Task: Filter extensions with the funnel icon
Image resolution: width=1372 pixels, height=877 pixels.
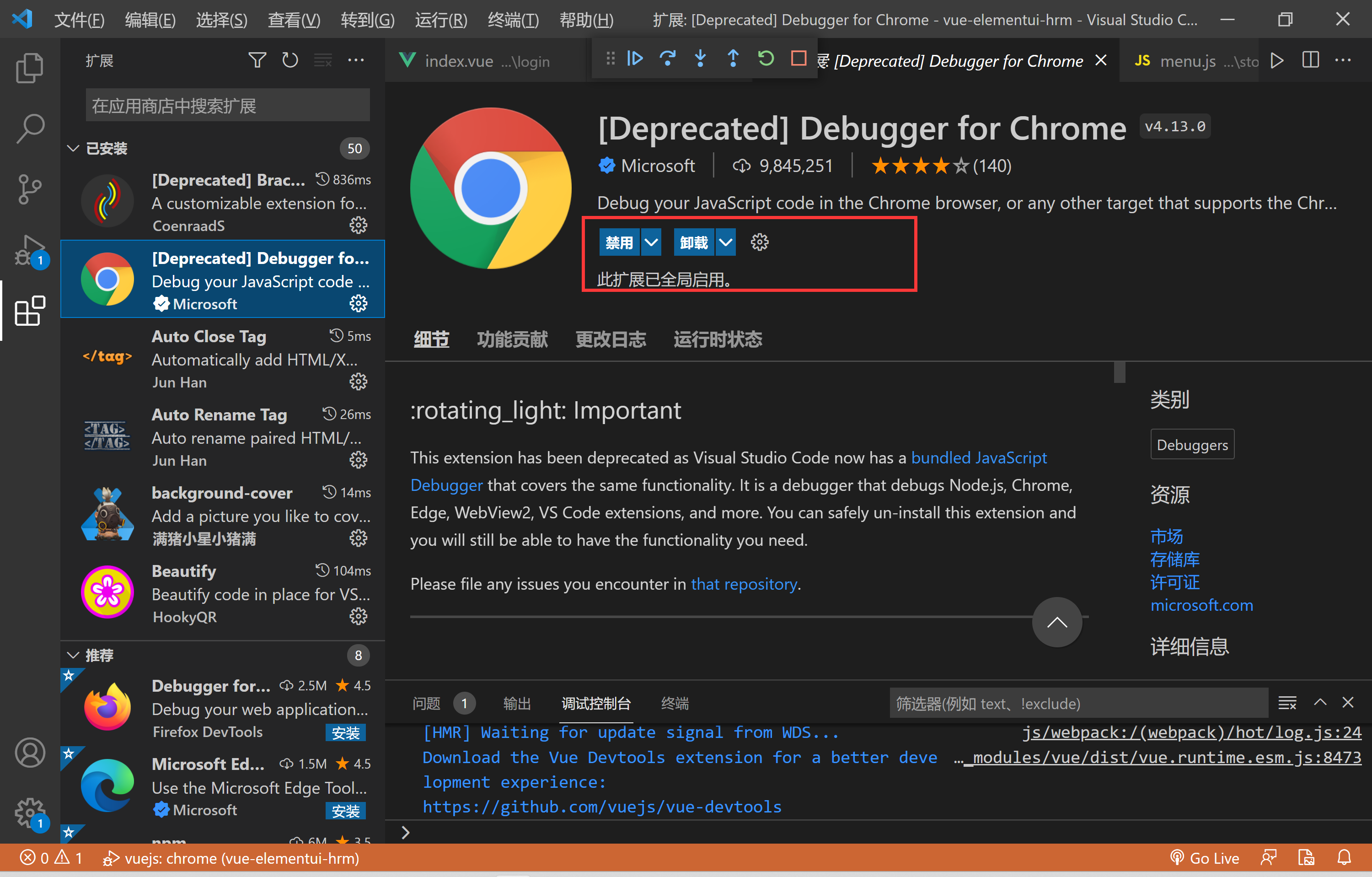Action: pos(257,60)
